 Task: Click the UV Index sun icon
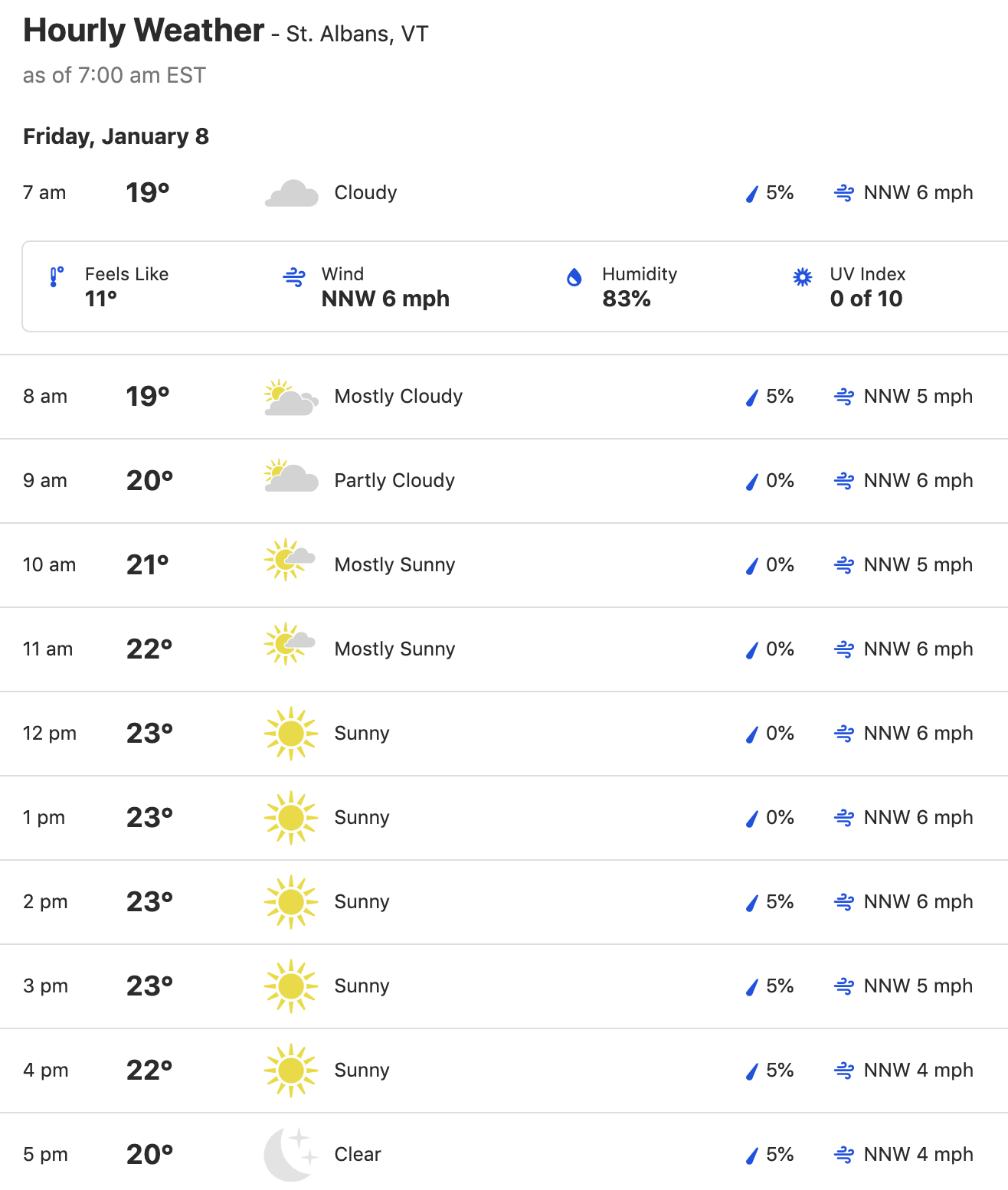pos(802,276)
